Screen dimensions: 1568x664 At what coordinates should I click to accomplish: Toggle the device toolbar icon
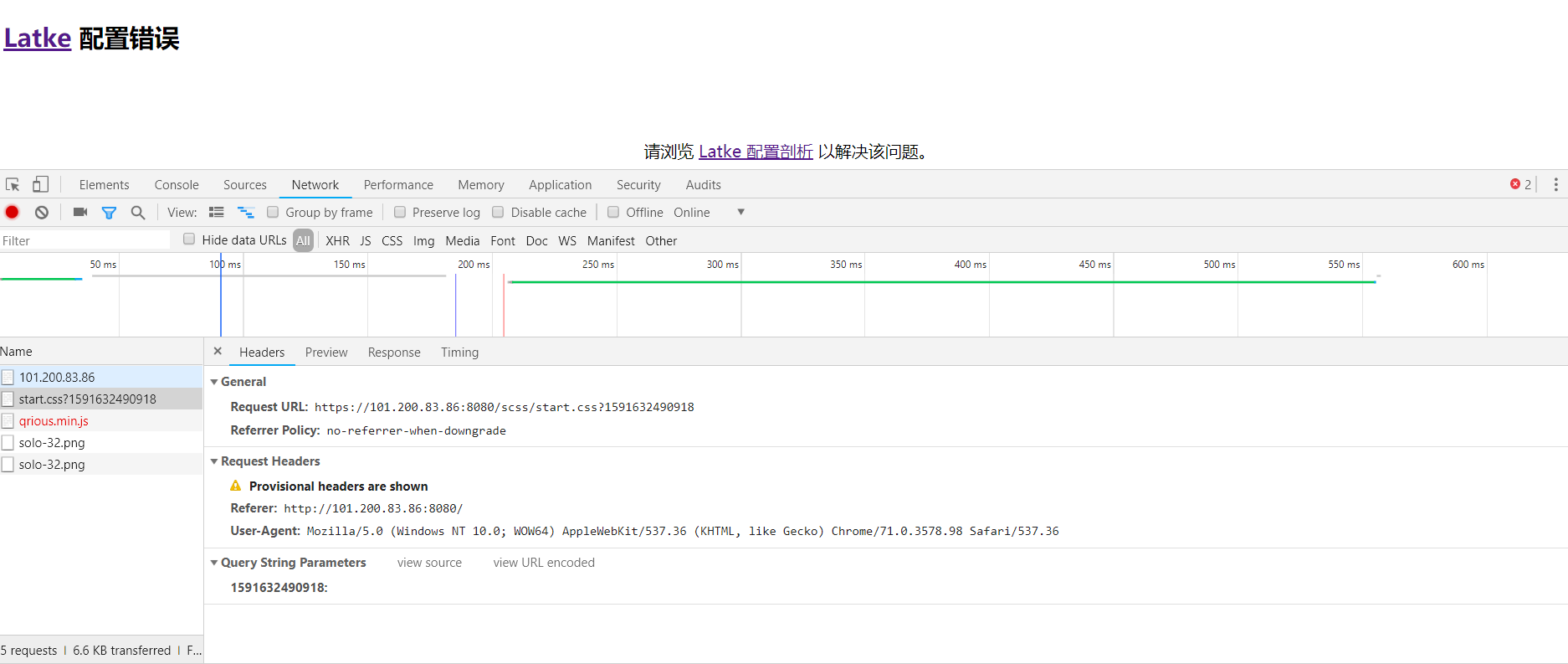pos(40,184)
